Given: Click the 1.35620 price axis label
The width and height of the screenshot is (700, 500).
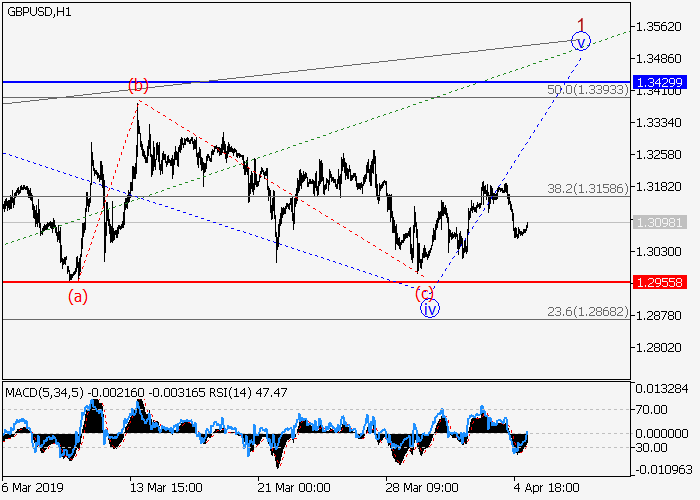Looking at the screenshot, I should (659, 26).
